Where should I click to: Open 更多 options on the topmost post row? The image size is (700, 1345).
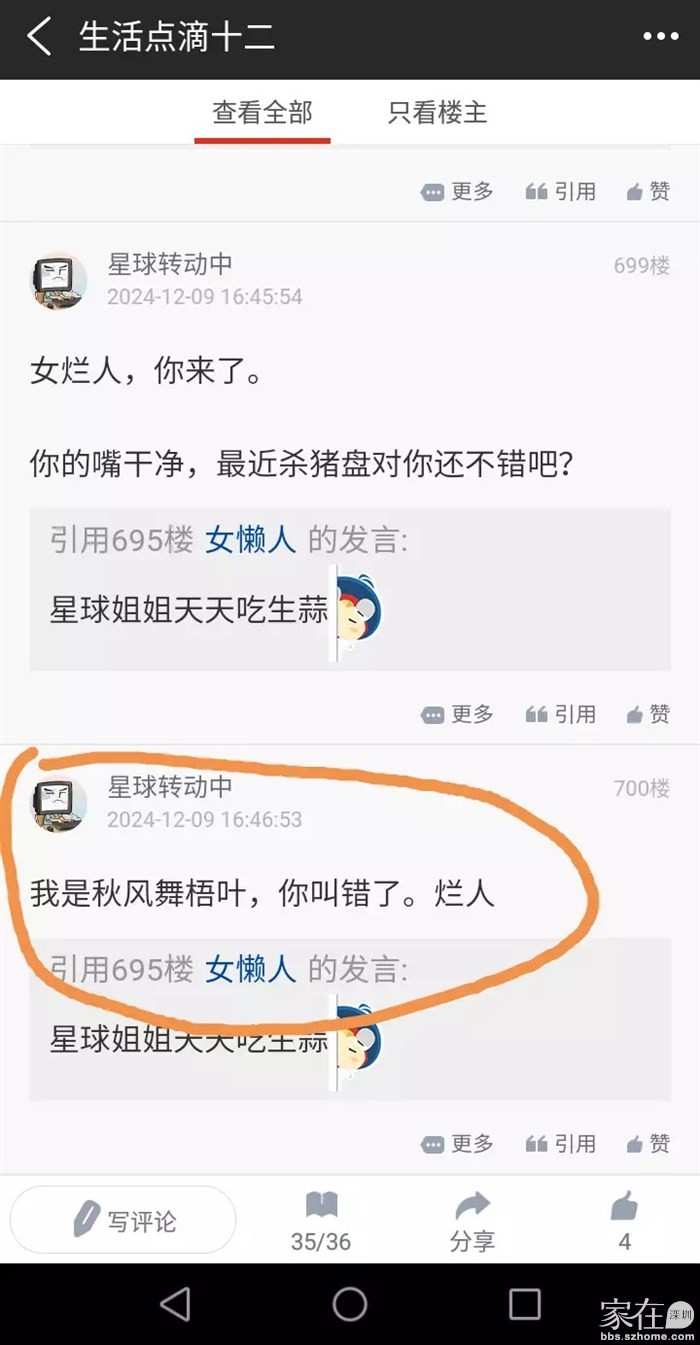[457, 191]
